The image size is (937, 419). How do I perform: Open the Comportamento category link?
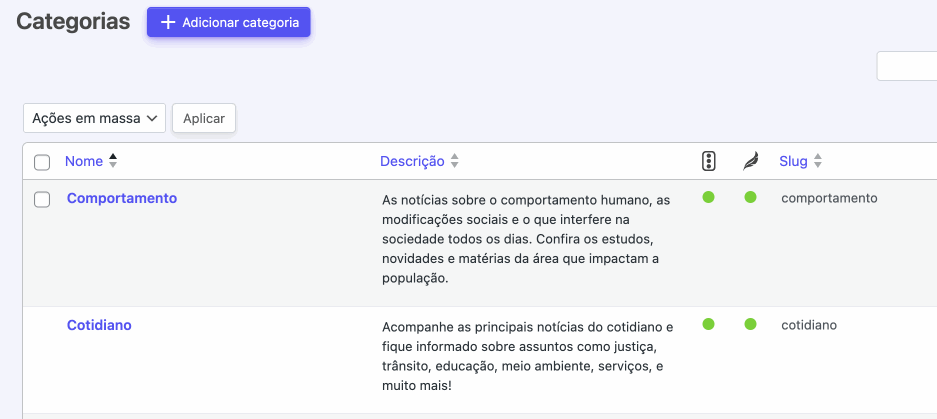coord(122,198)
